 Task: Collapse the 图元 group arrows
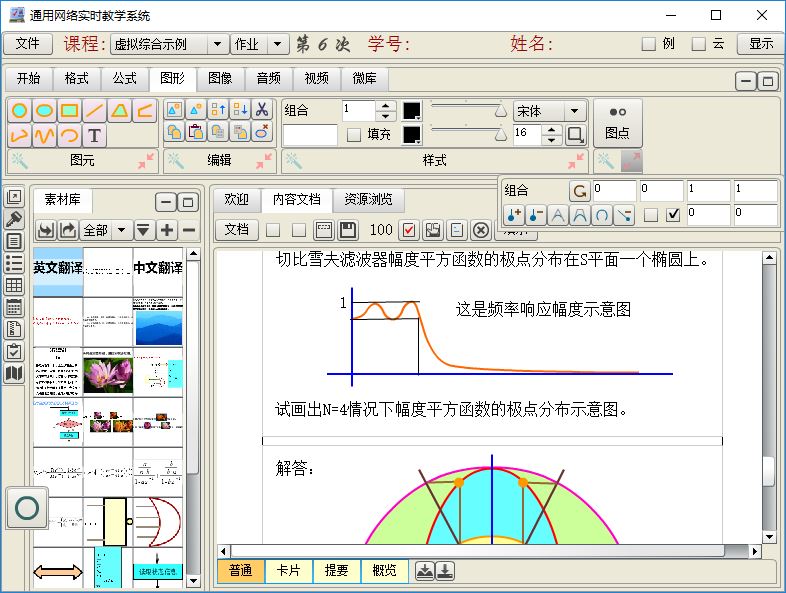tap(146, 161)
